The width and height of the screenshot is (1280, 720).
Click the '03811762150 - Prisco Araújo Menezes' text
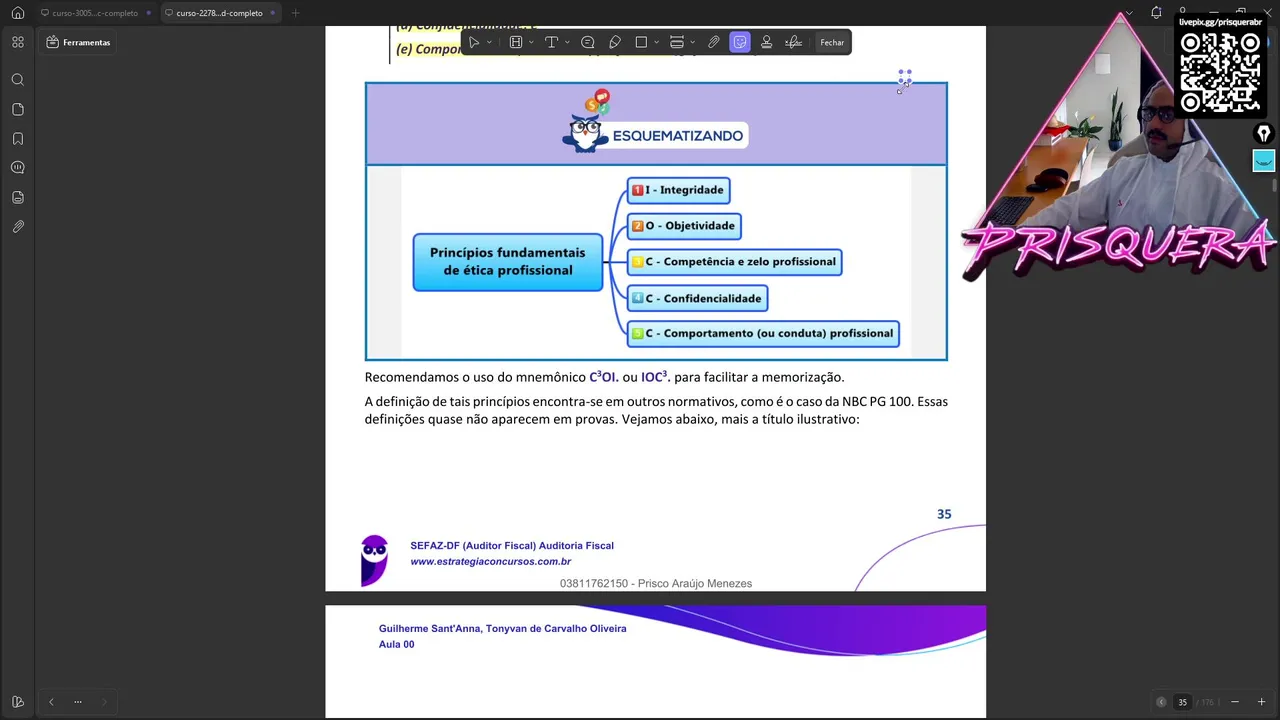coord(656,584)
